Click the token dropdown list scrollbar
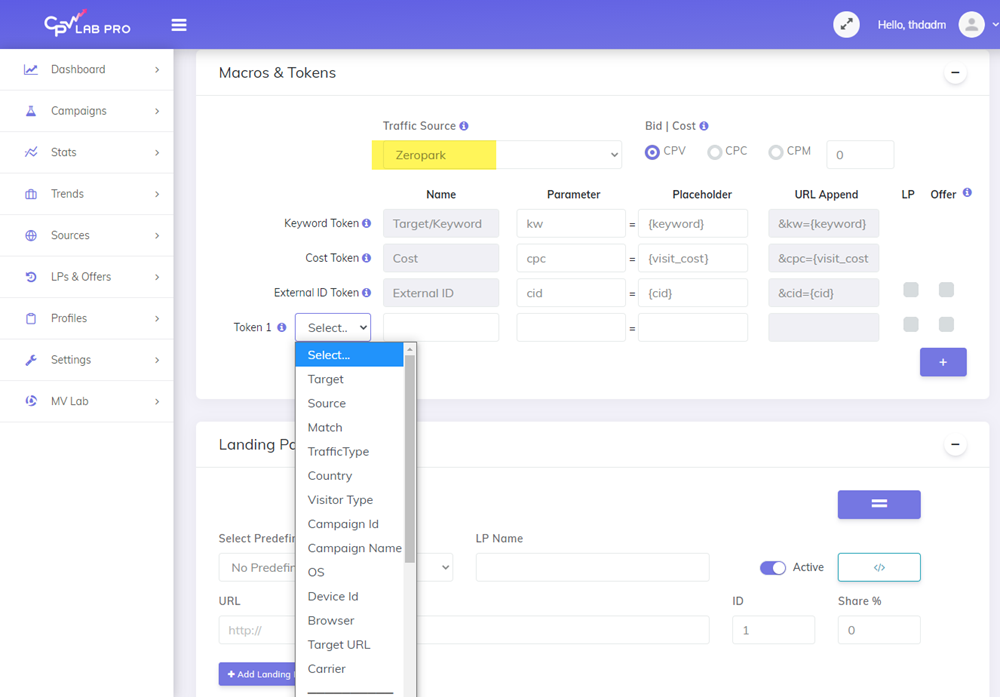The image size is (1000, 697). click(410, 459)
